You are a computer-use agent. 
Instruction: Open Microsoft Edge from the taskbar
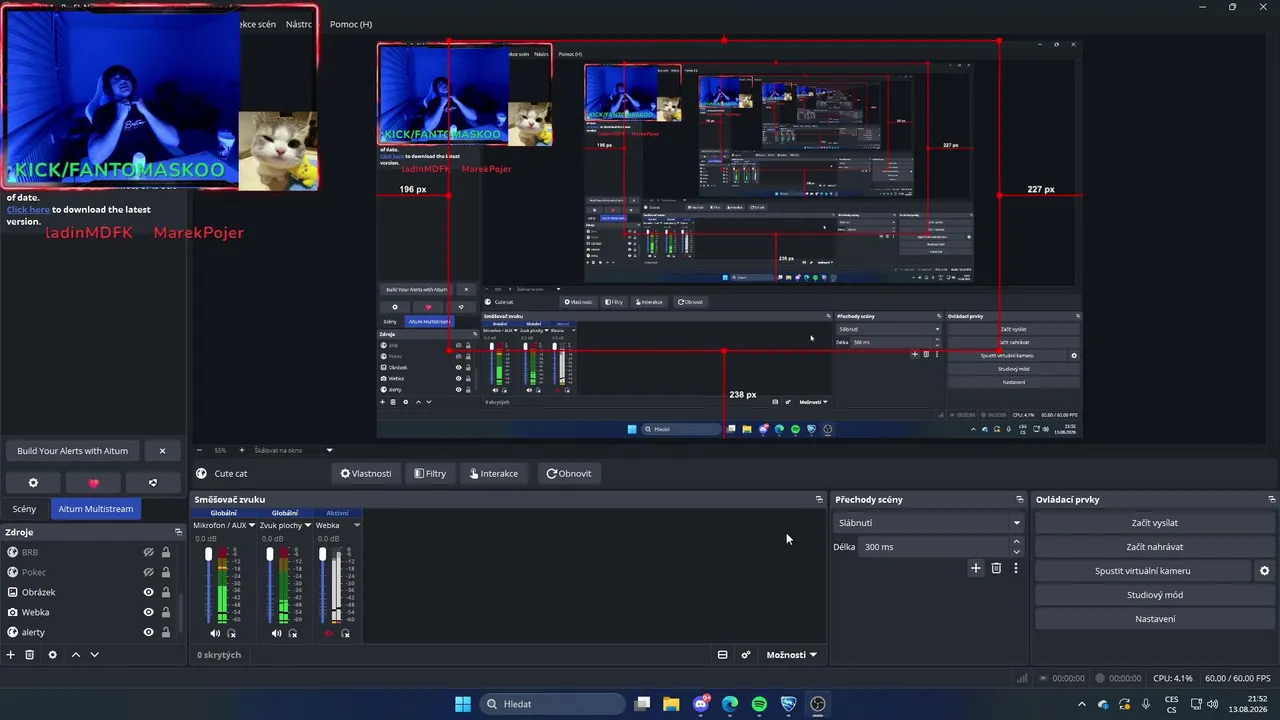(x=730, y=704)
